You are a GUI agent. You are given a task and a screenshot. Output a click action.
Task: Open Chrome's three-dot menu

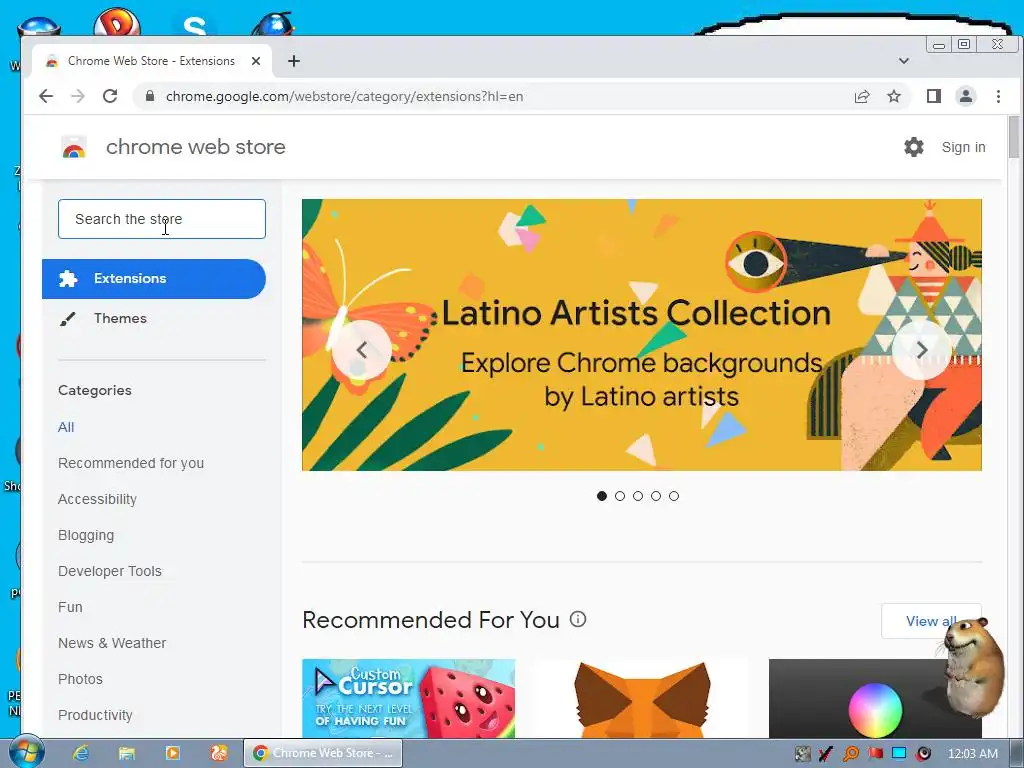point(999,97)
